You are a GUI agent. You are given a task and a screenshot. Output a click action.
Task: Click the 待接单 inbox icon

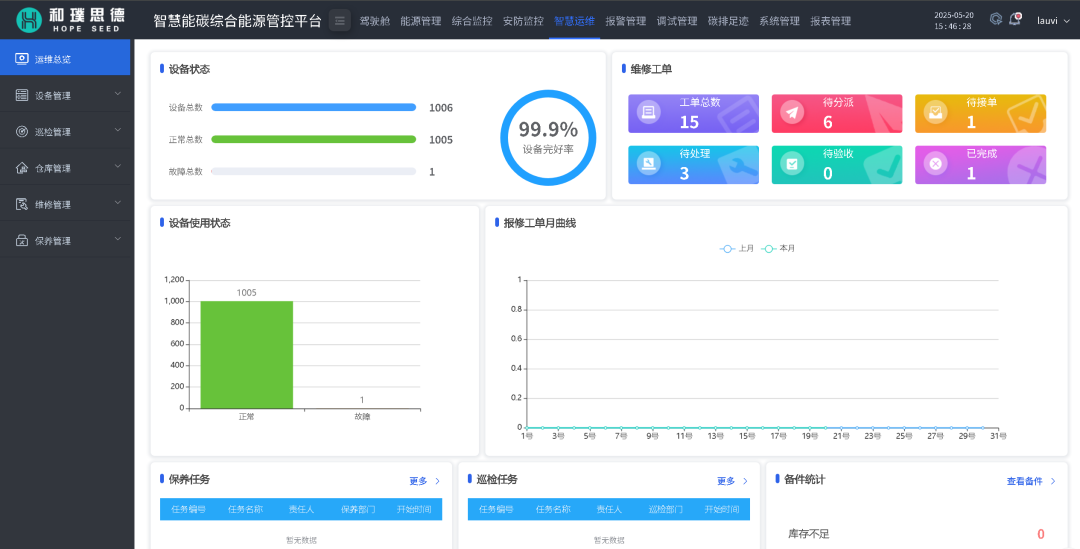[x=935, y=113]
